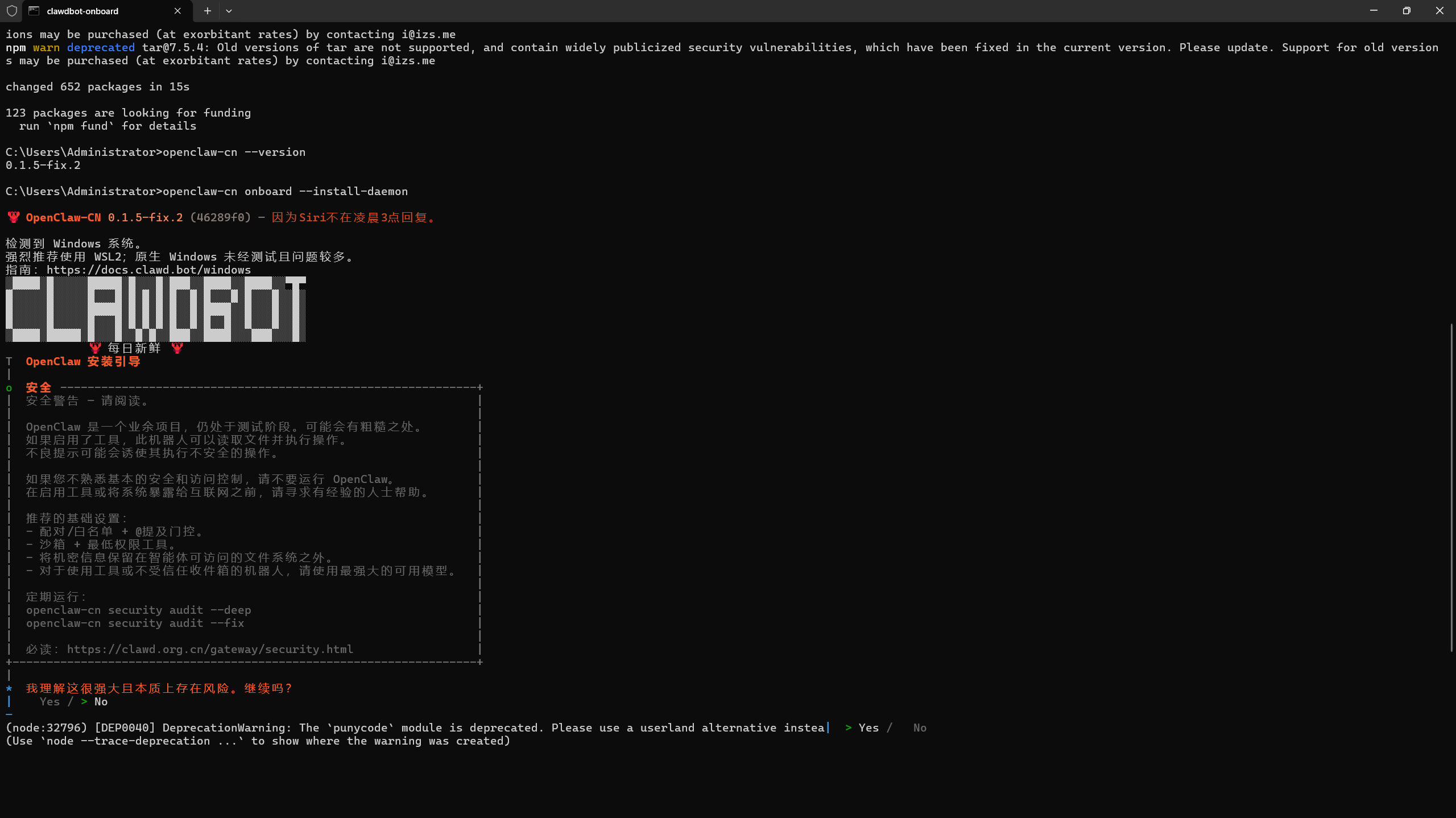Click the CLAWDBOT ASCII art banner
1456x818 pixels.
coord(156,309)
